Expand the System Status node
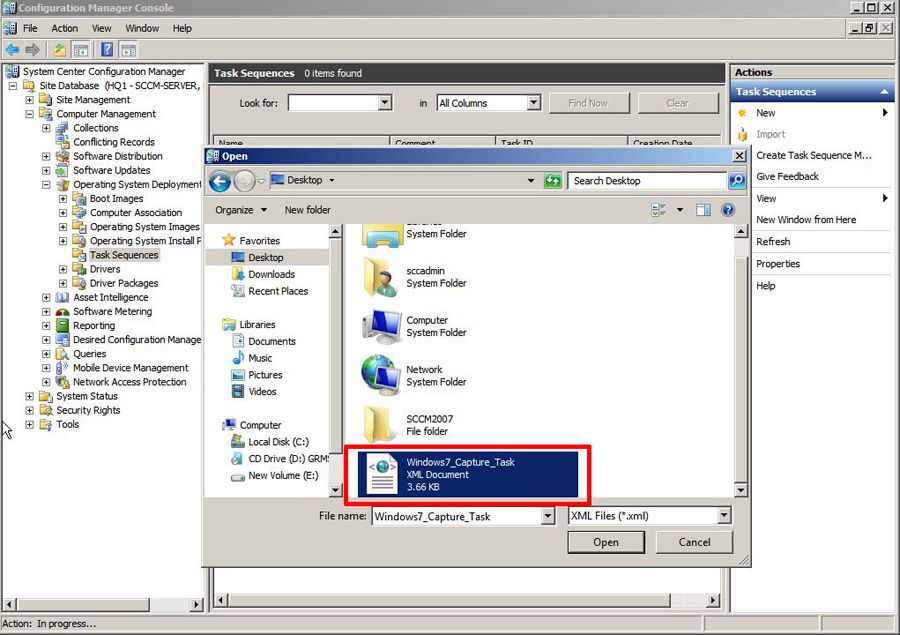This screenshot has height=635, width=900. click(x=29, y=396)
